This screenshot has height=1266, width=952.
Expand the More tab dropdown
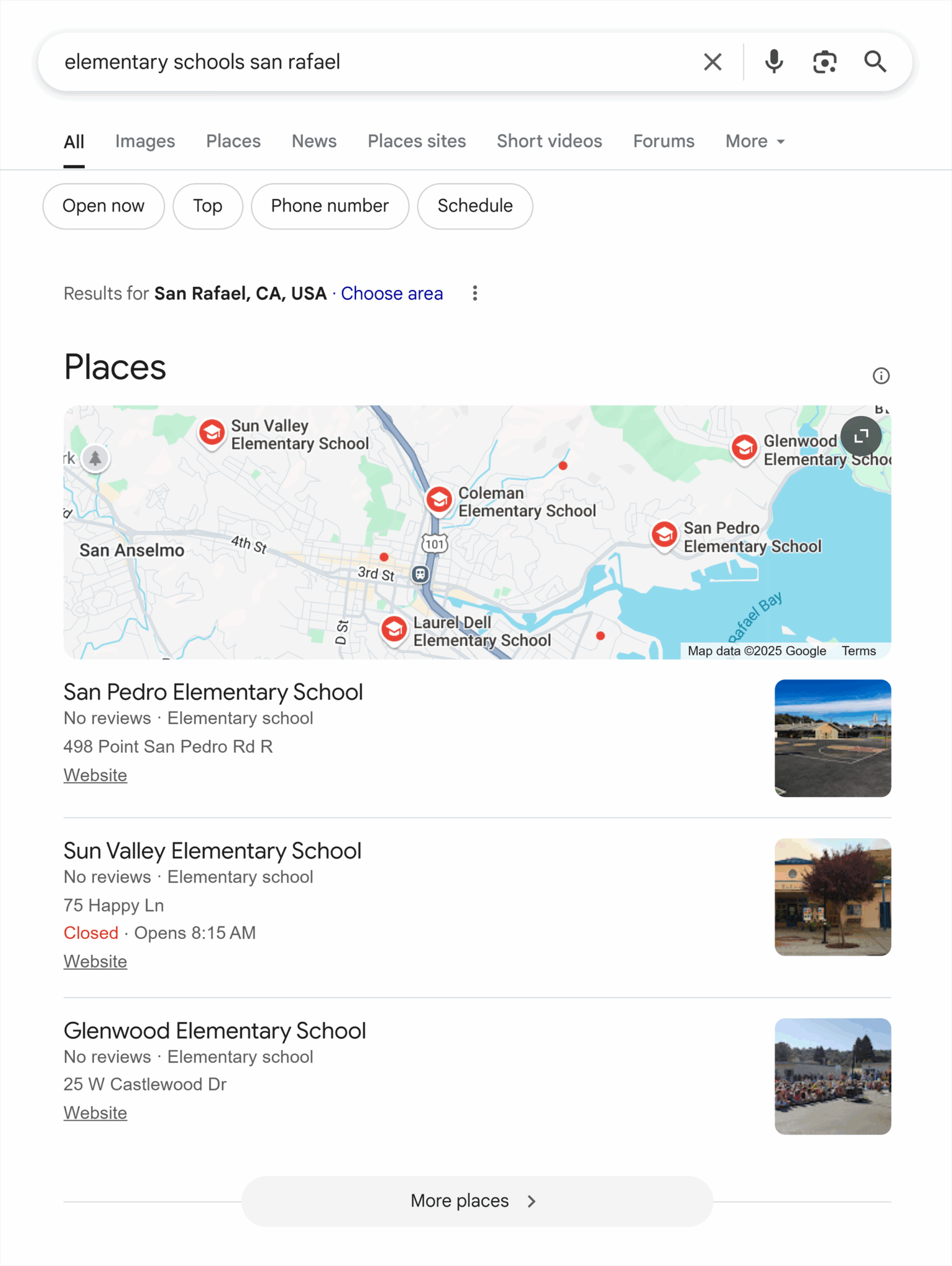coord(755,142)
